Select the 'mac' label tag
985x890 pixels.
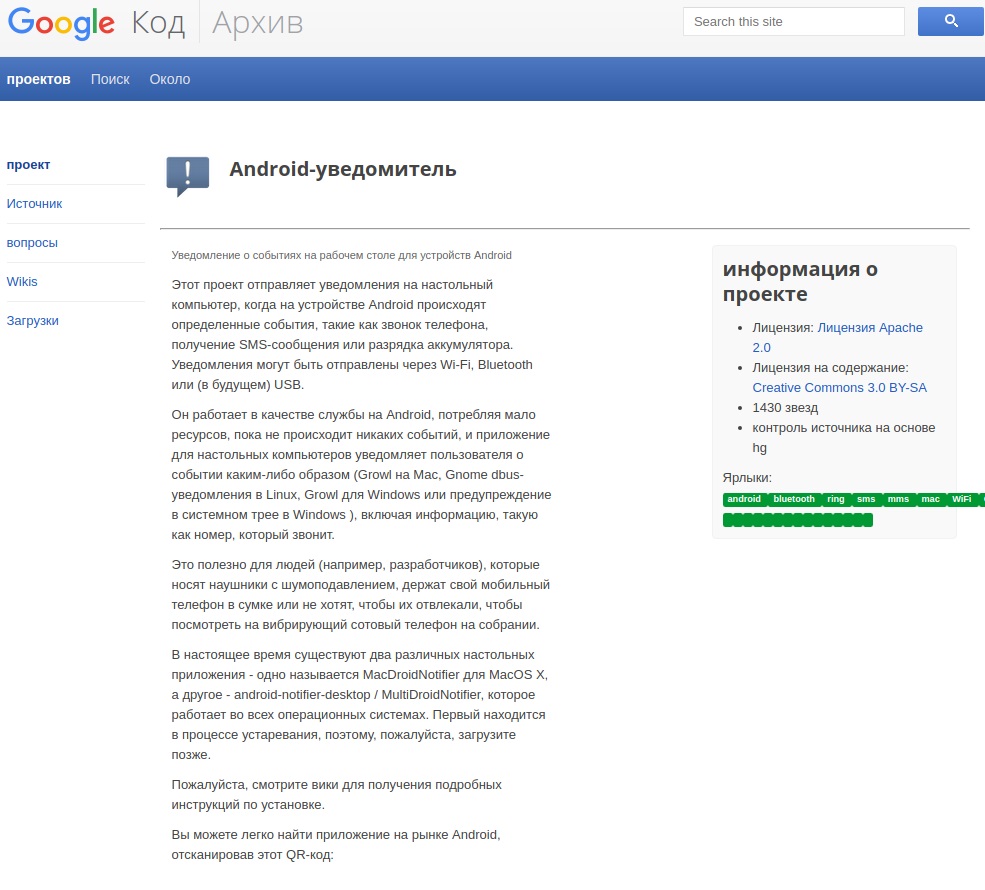click(x=930, y=499)
